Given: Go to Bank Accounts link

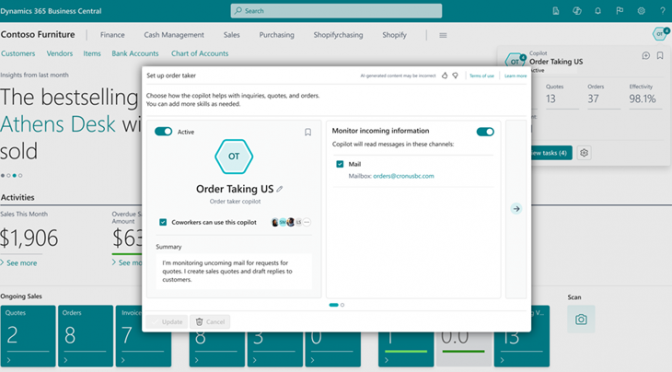Looking at the screenshot, I should coord(135,54).
